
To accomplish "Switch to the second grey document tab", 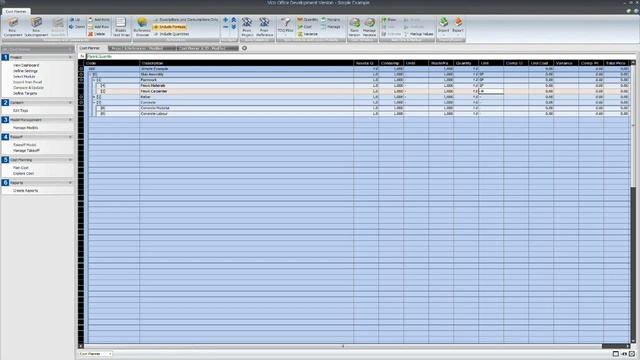I will 142,48.
